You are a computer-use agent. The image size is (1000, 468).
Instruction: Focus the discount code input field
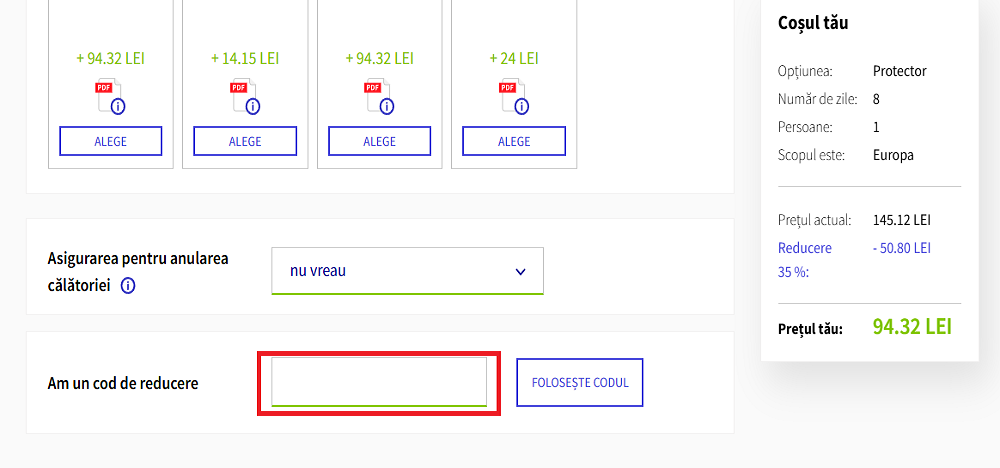[379, 381]
